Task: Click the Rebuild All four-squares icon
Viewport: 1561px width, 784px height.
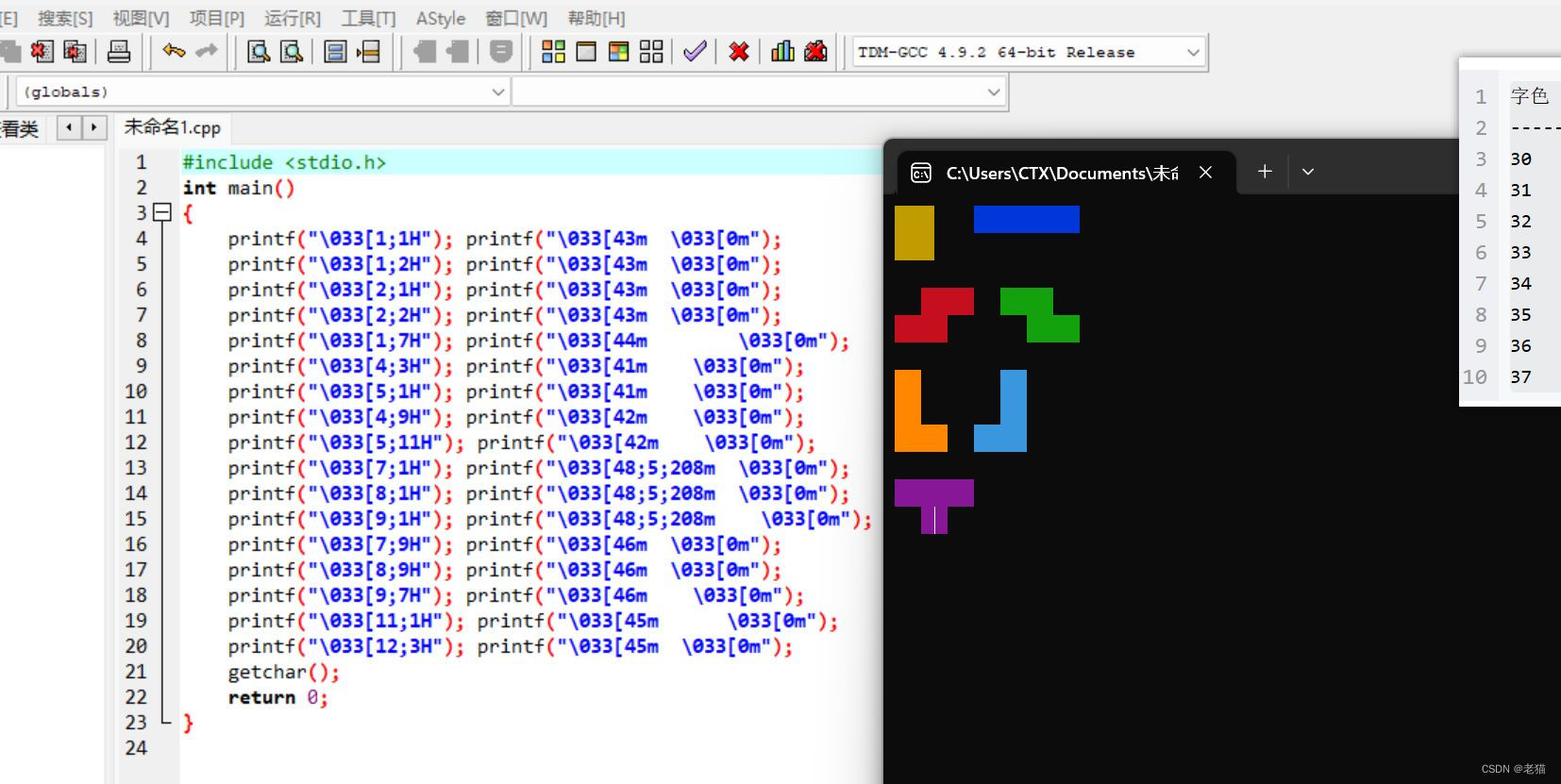Action: (x=651, y=52)
